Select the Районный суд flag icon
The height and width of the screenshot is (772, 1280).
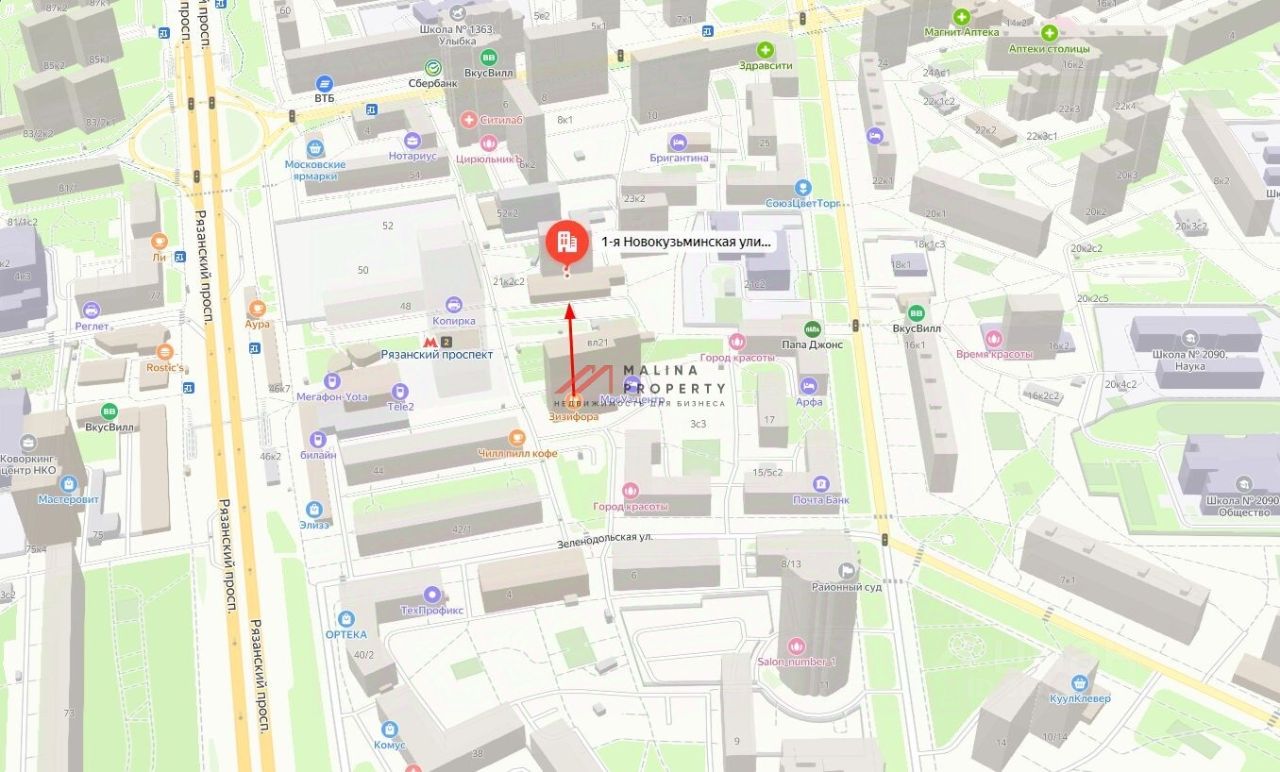(x=847, y=570)
